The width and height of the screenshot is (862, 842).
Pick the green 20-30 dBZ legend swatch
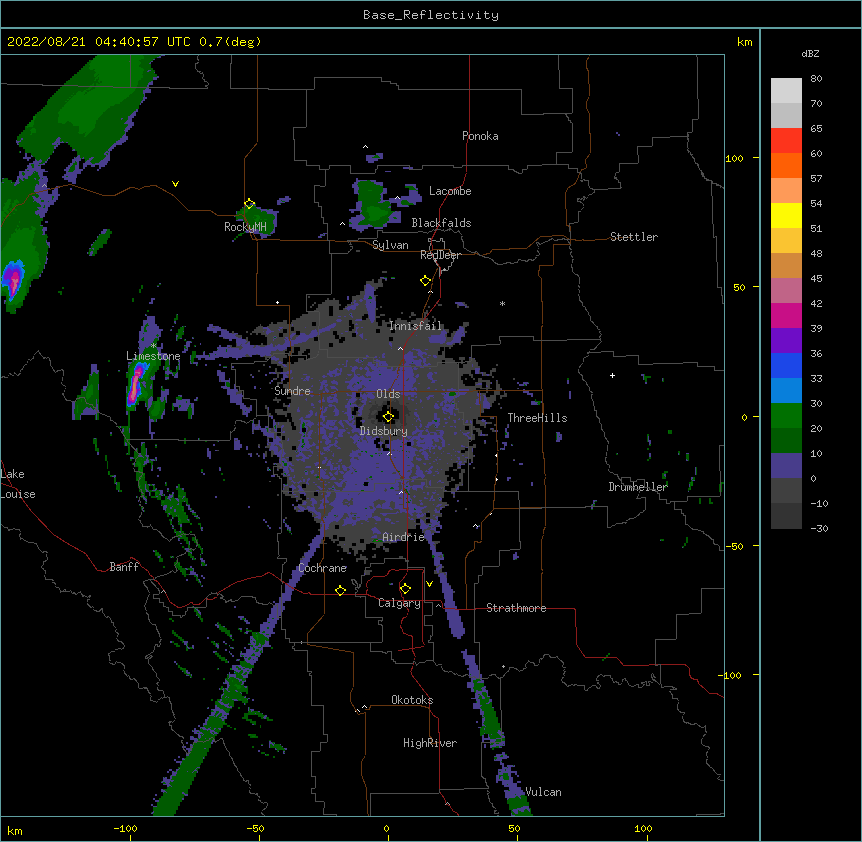[x=786, y=416]
